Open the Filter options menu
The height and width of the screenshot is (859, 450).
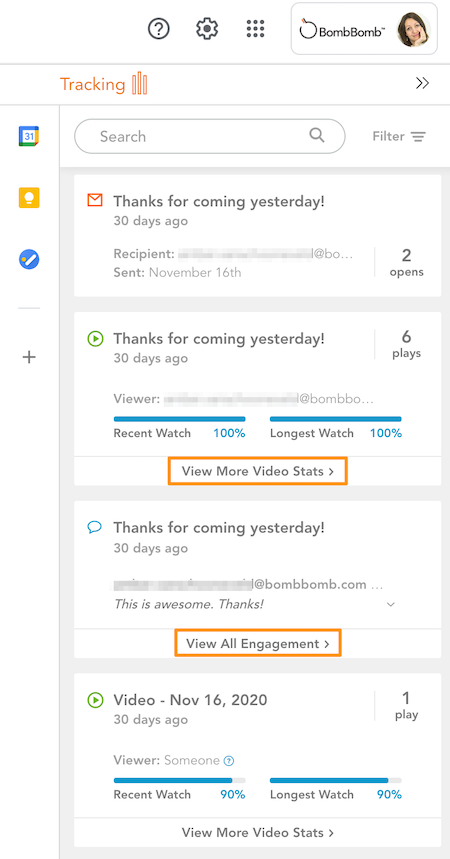pos(399,136)
